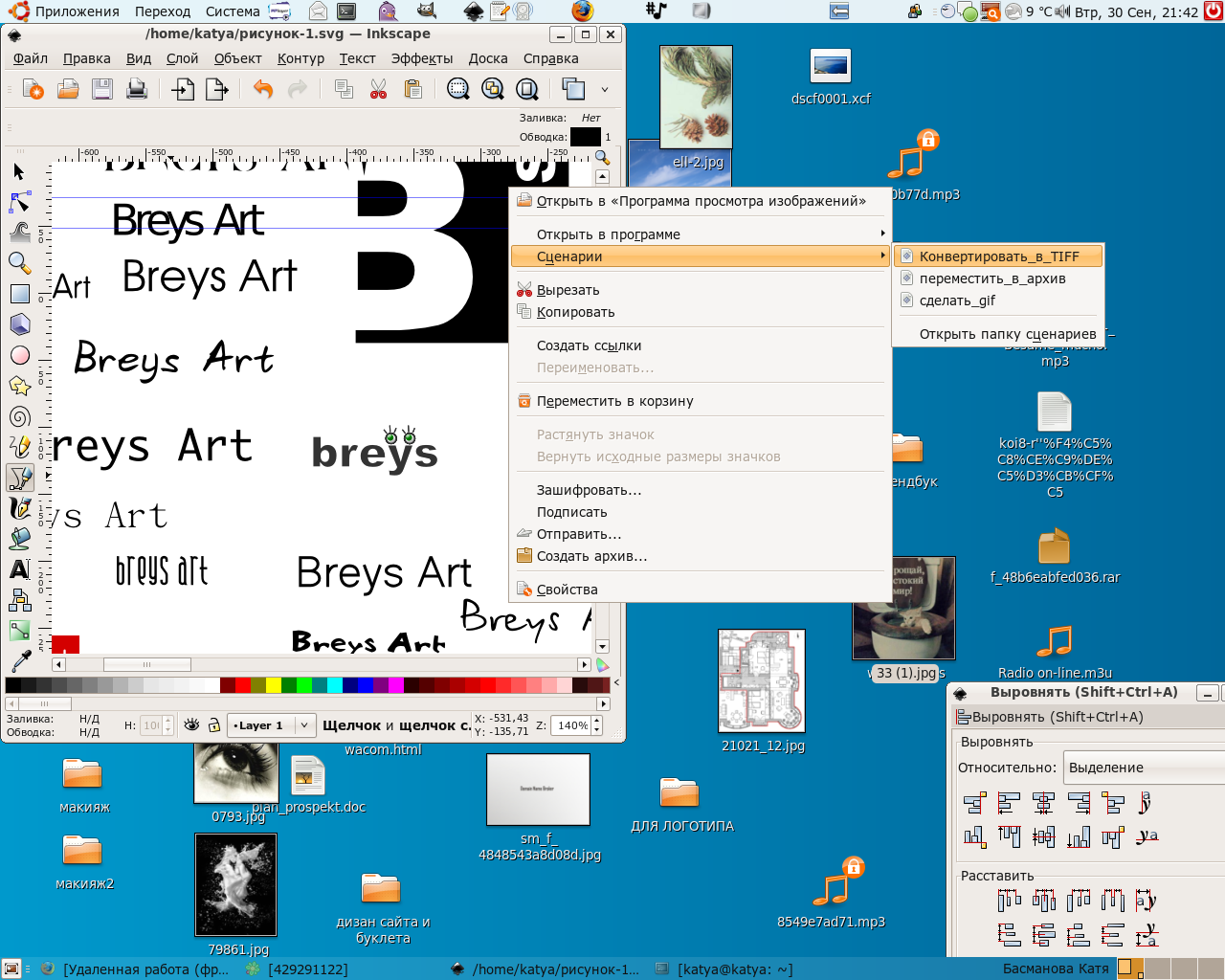Choose Конвертировать_в_TIFF from the submenu
1225x980 pixels.
coord(998,256)
